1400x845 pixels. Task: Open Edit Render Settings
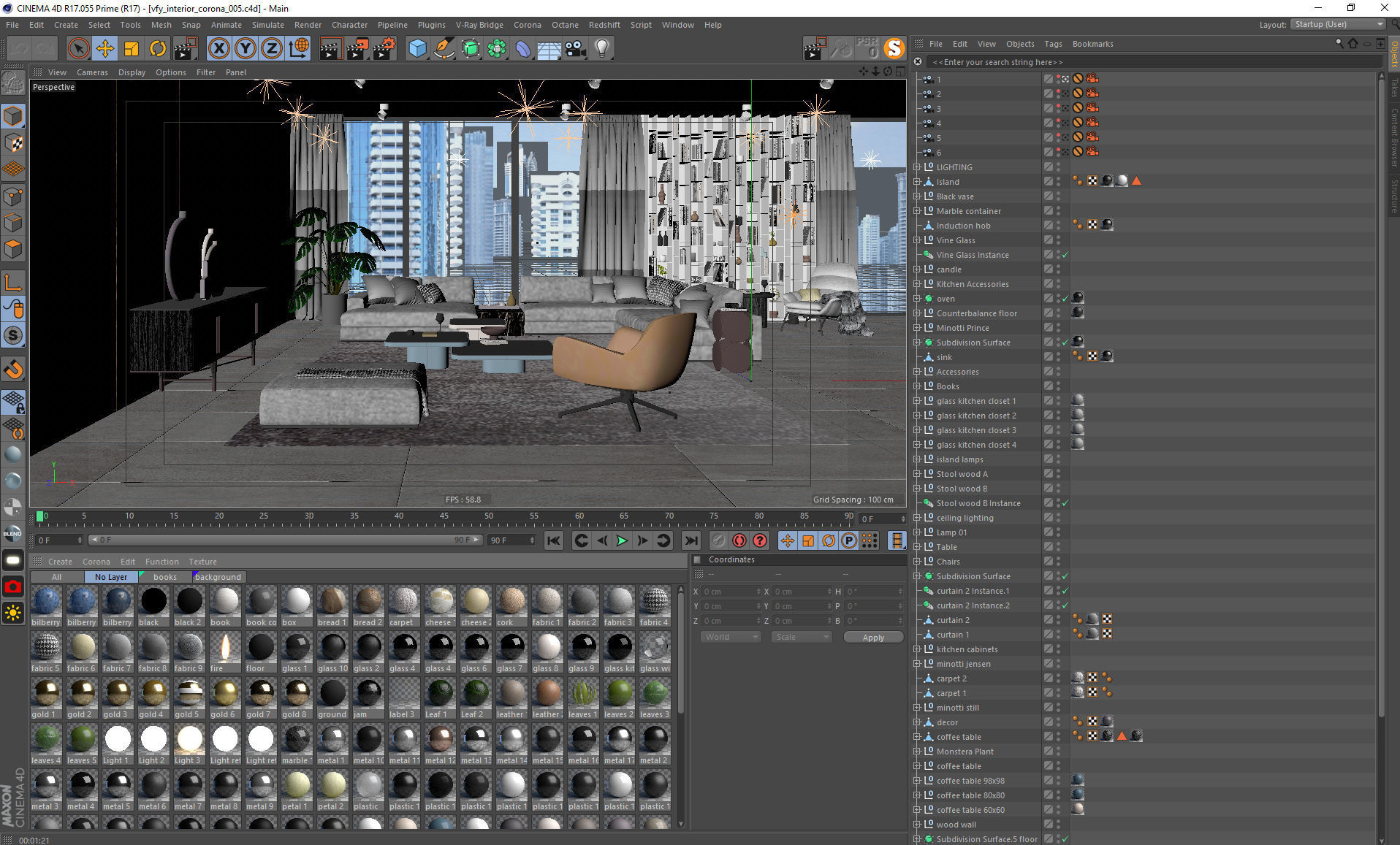pyautogui.click(x=384, y=49)
